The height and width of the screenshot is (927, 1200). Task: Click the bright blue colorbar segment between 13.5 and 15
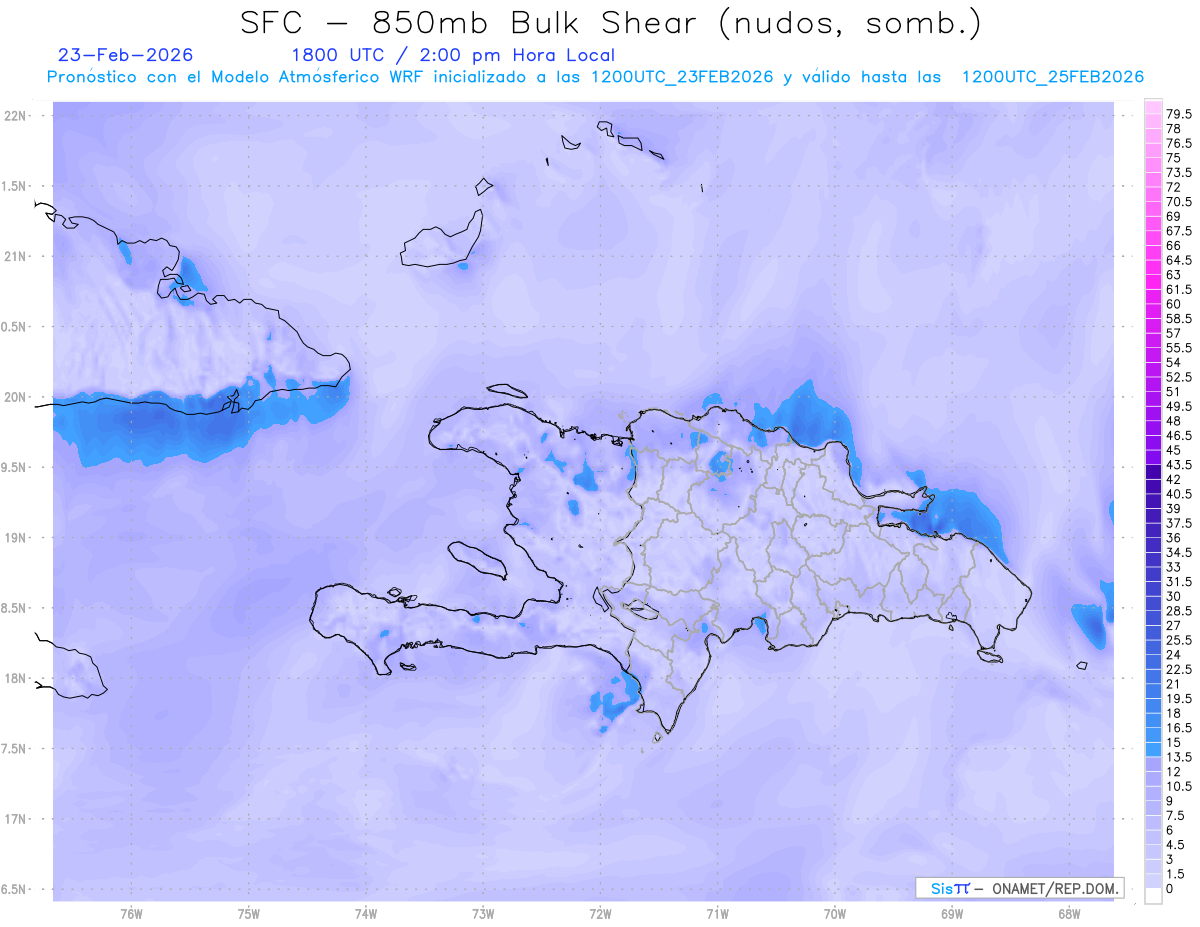pos(1153,749)
